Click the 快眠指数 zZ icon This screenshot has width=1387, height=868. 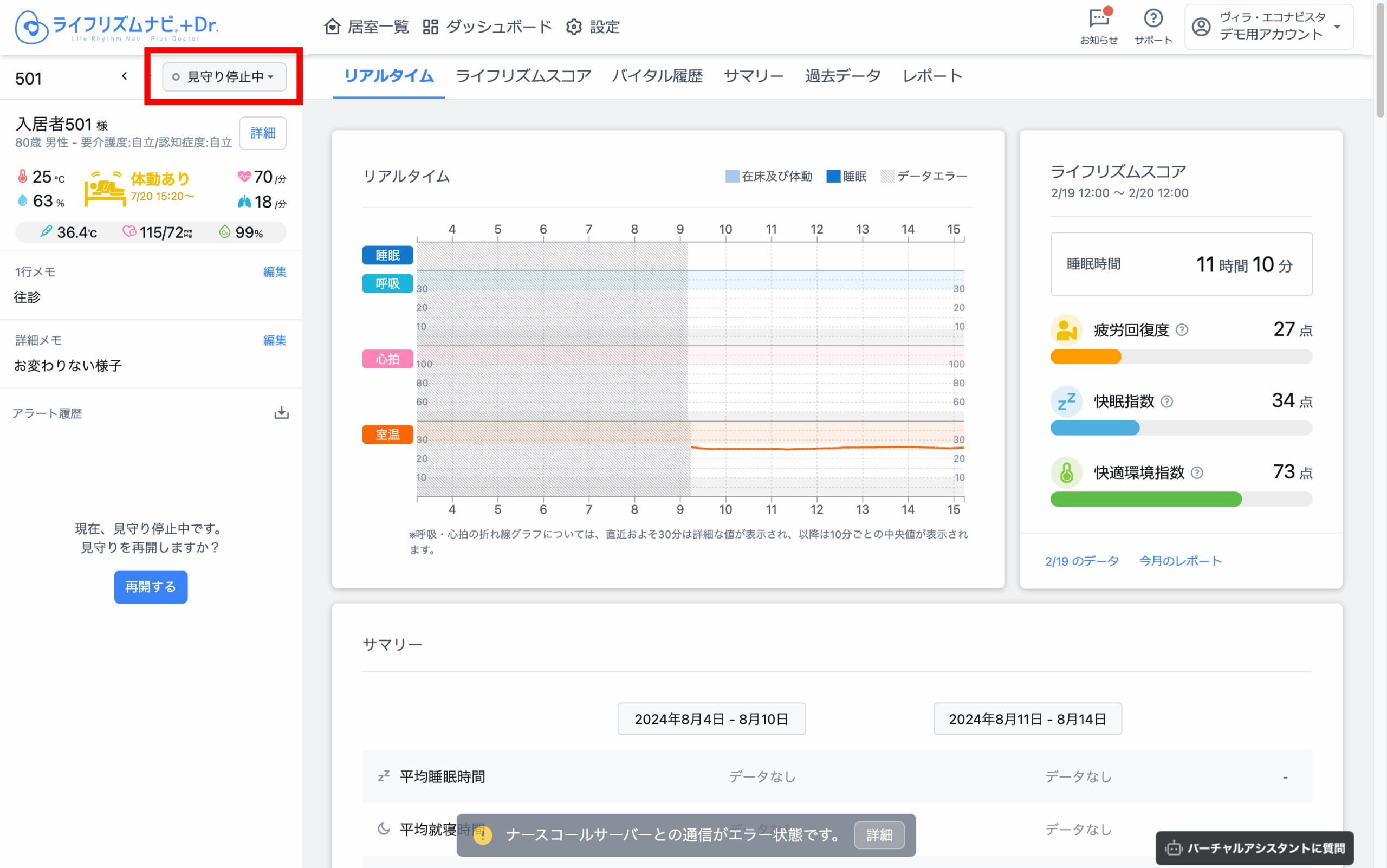[x=1066, y=401]
